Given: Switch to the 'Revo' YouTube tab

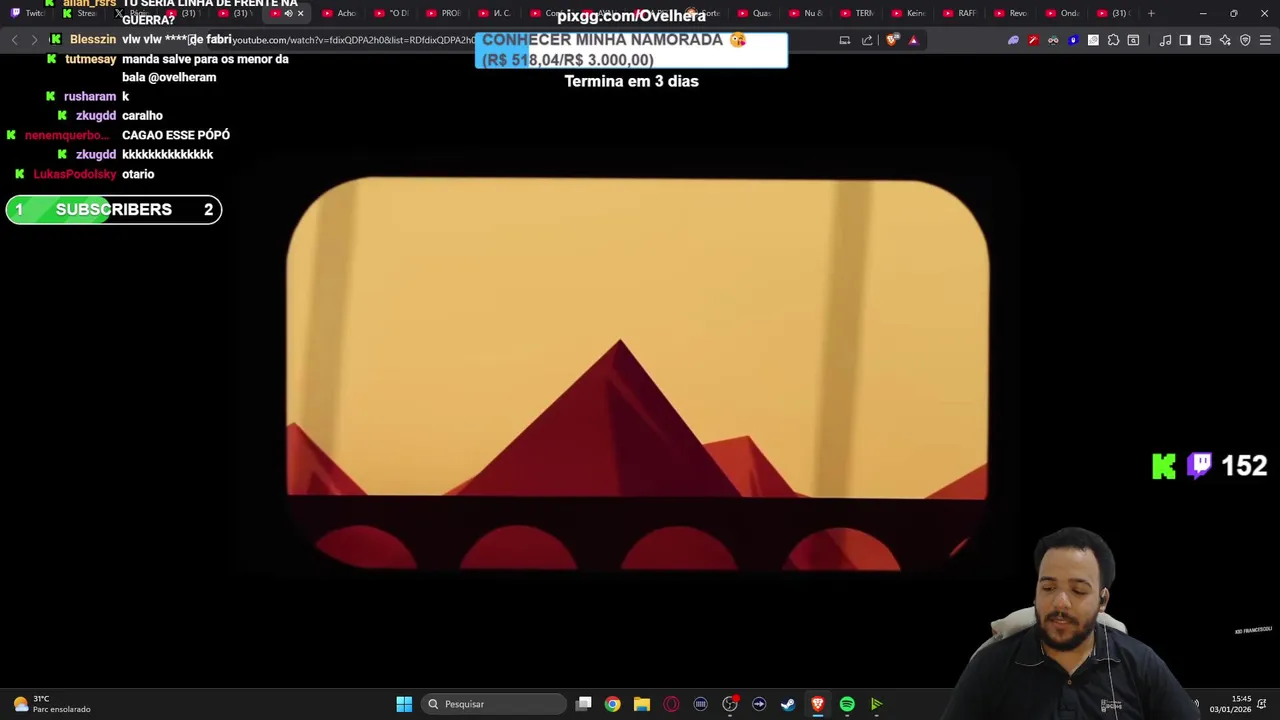Looking at the screenshot, I should (1012, 13).
